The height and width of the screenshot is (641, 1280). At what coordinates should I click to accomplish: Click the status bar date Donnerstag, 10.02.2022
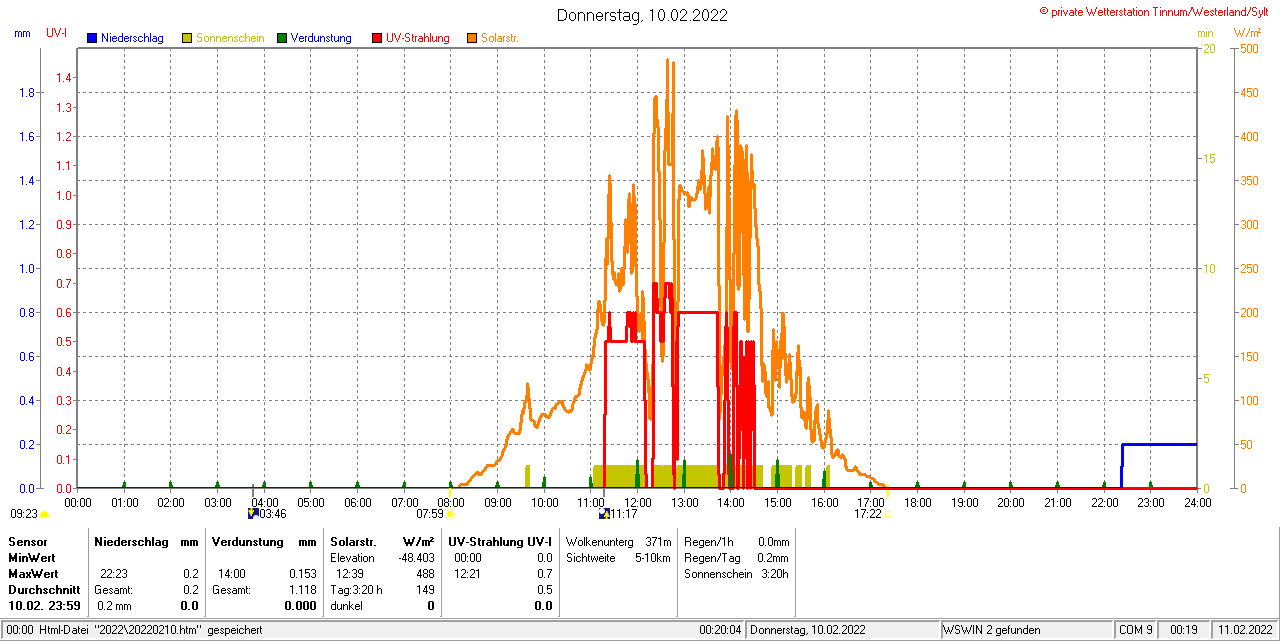(x=806, y=630)
